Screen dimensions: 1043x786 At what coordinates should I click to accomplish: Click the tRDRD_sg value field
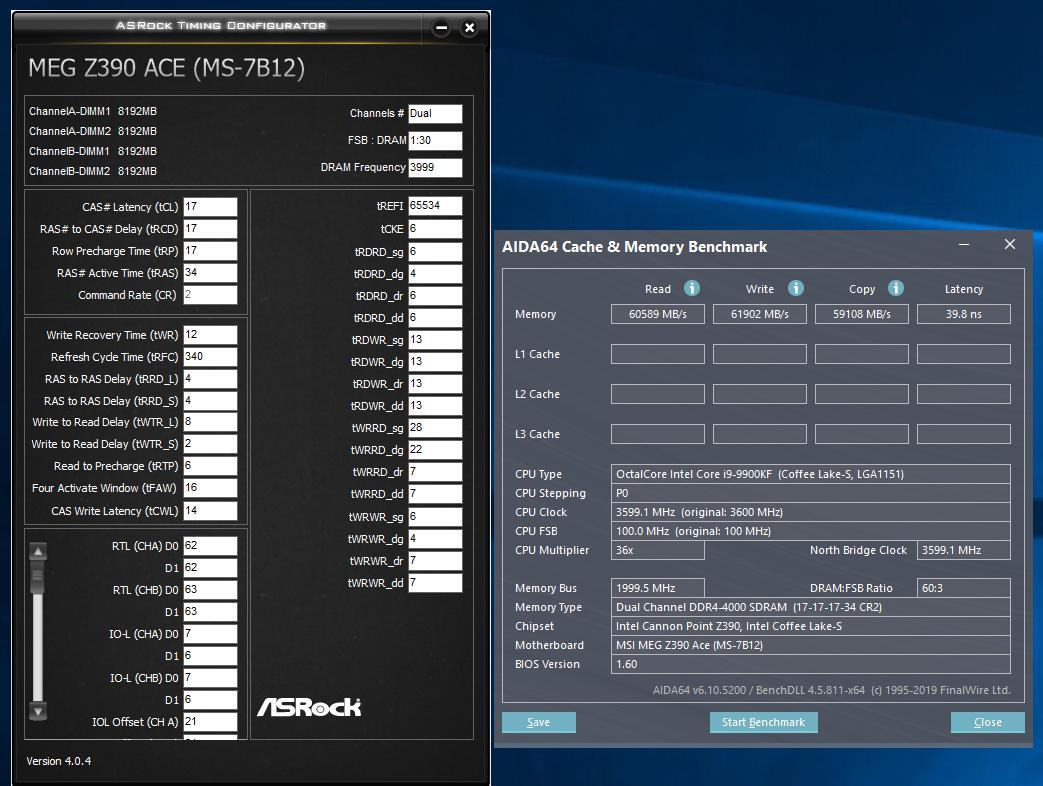435,251
